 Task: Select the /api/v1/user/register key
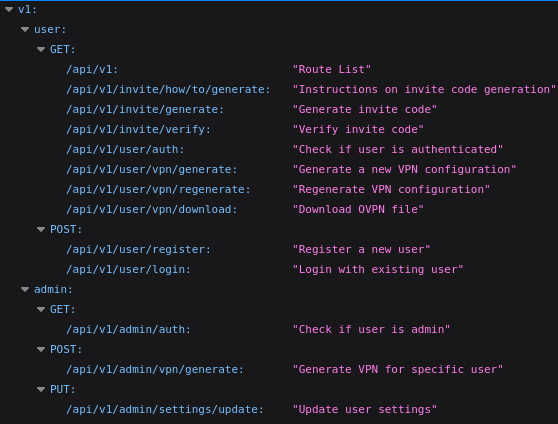pos(138,249)
